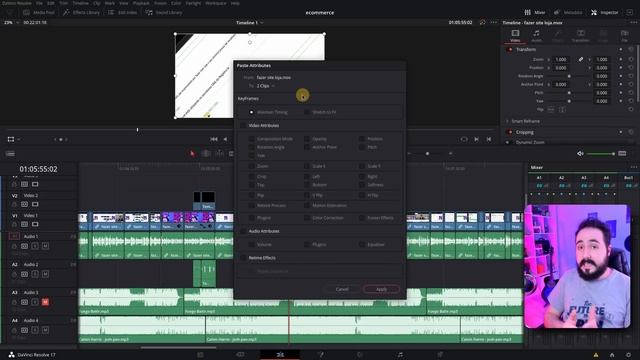The height and width of the screenshot is (360, 640).
Task: Enable the Retime Effects checkbox
Action: tap(243, 258)
